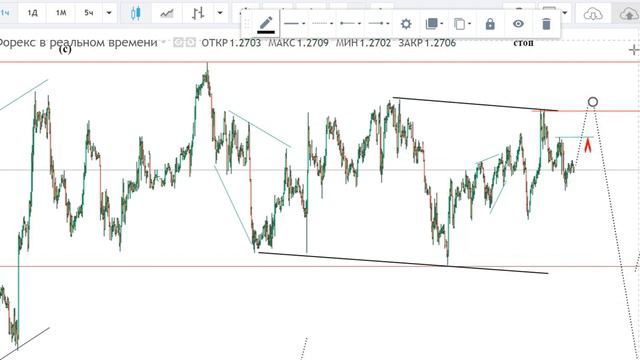
Task: Switch to the 1ч timeframe
Action: 5,13
